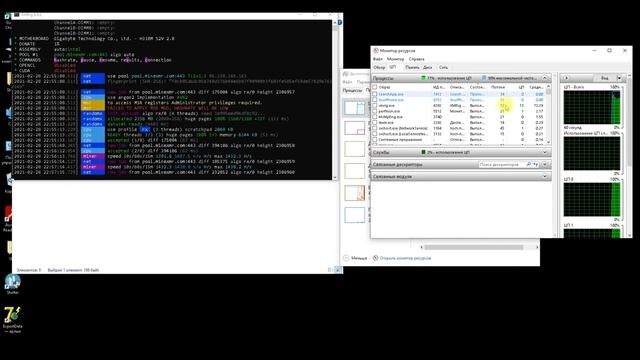Click the refresh icon beside the descriptor search
The width and height of the screenshot is (640, 360).
click(x=536, y=164)
